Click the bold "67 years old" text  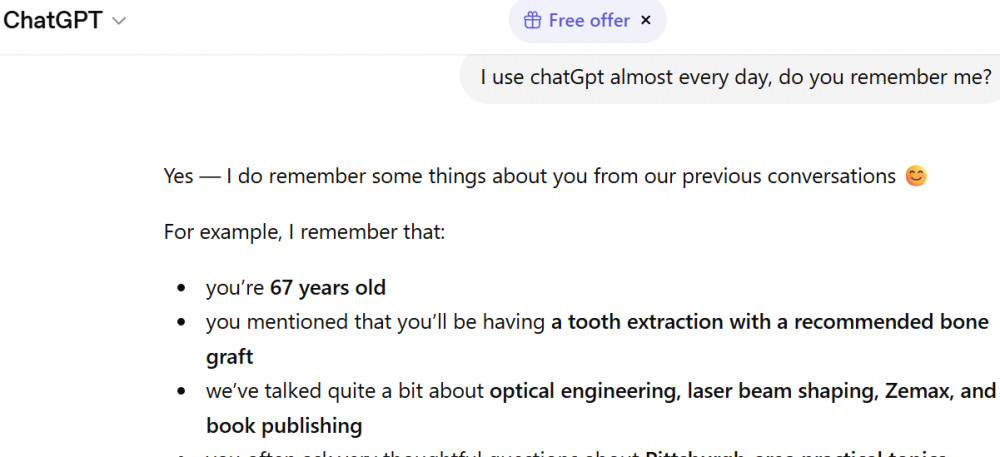pyautogui.click(x=328, y=288)
